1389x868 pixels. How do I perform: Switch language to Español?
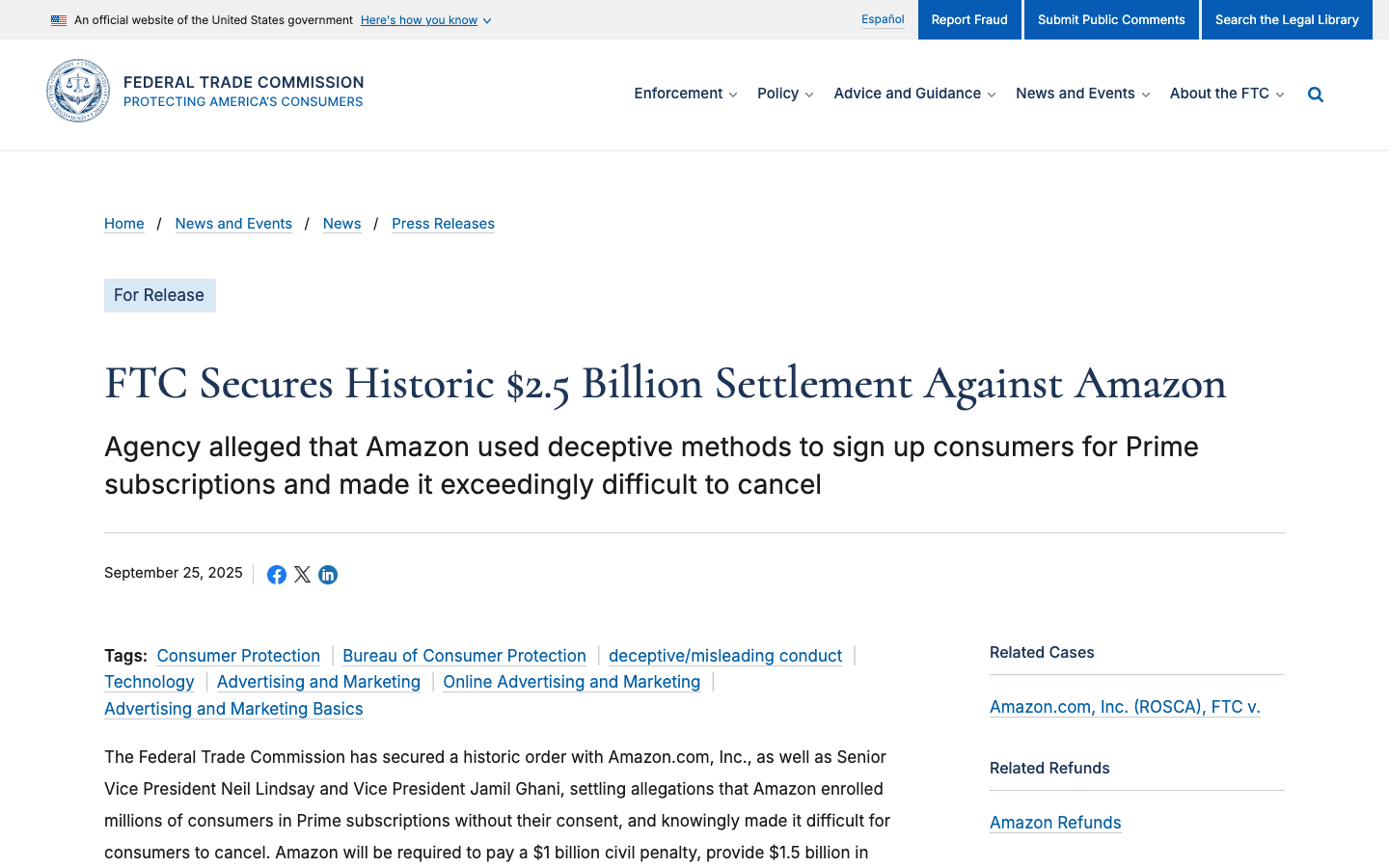[883, 19]
